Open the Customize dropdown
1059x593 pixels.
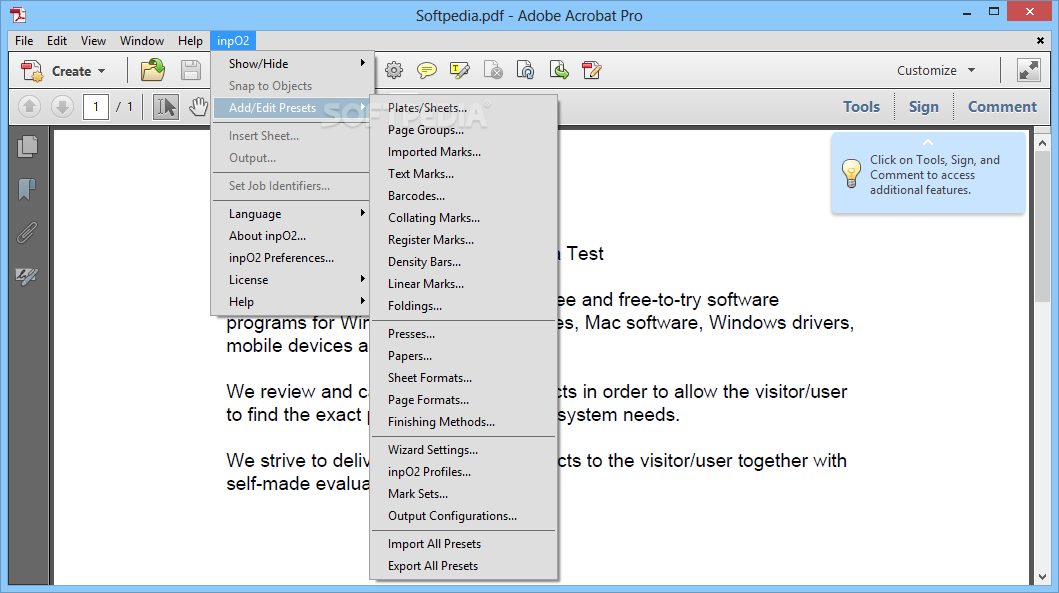(936, 70)
